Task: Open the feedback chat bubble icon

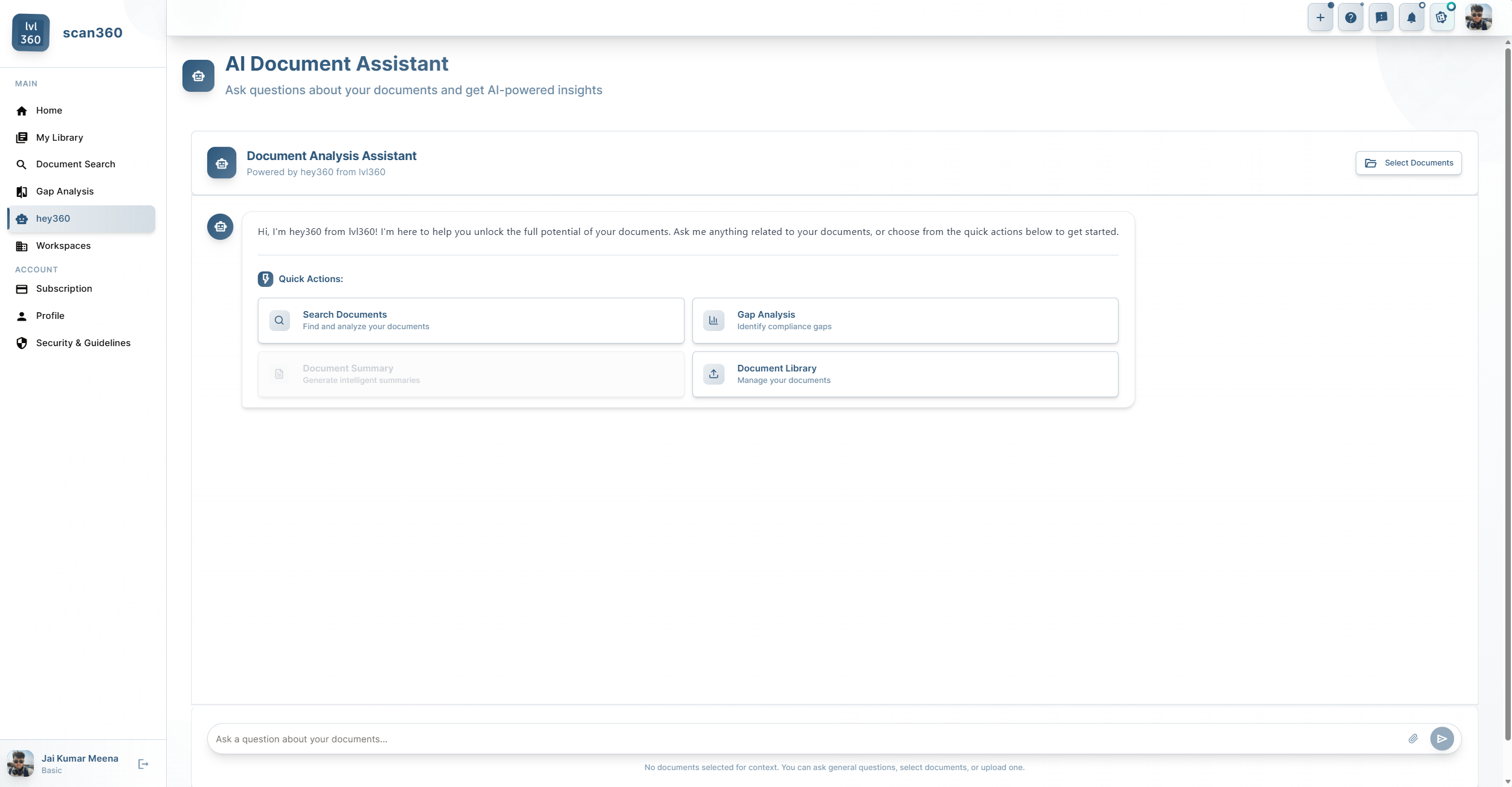Action: click(x=1382, y=17)
